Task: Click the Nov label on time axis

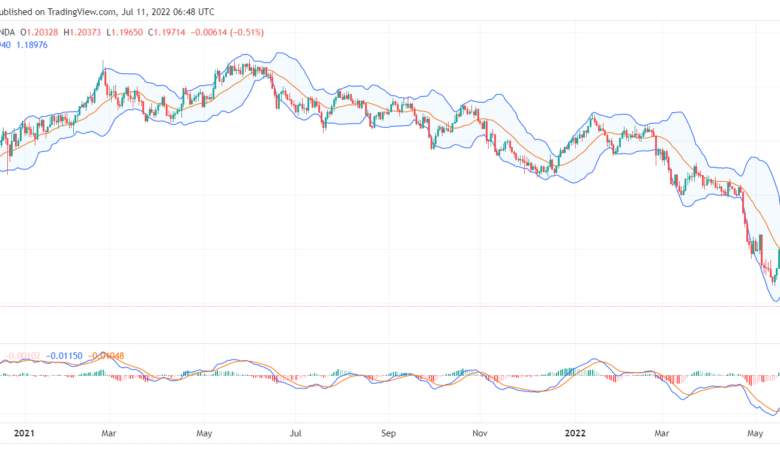Action: 480,433
